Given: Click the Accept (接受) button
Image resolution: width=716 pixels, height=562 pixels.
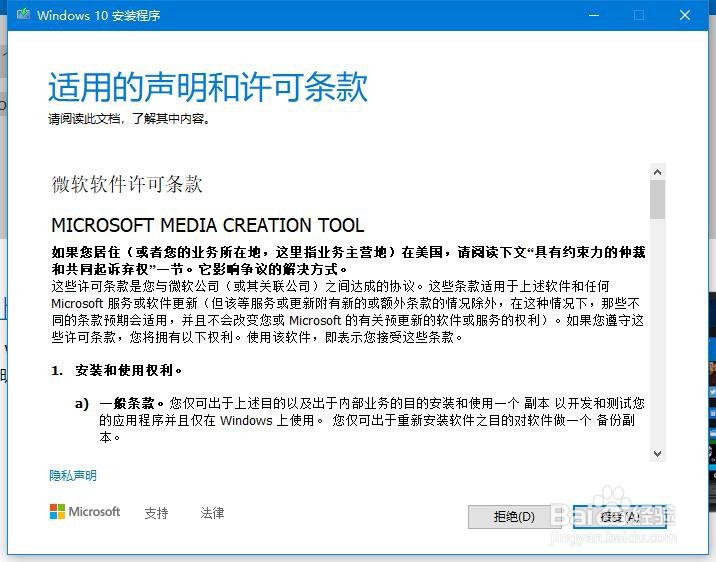Looking at the screenshot, I should 620,517.
